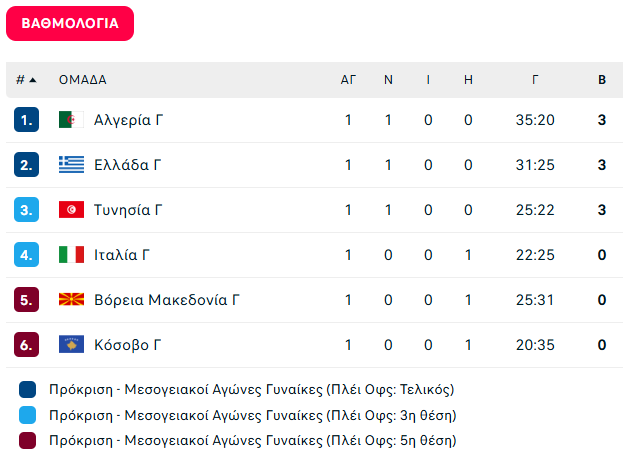Click the Italy flag icon

[72, 255]
